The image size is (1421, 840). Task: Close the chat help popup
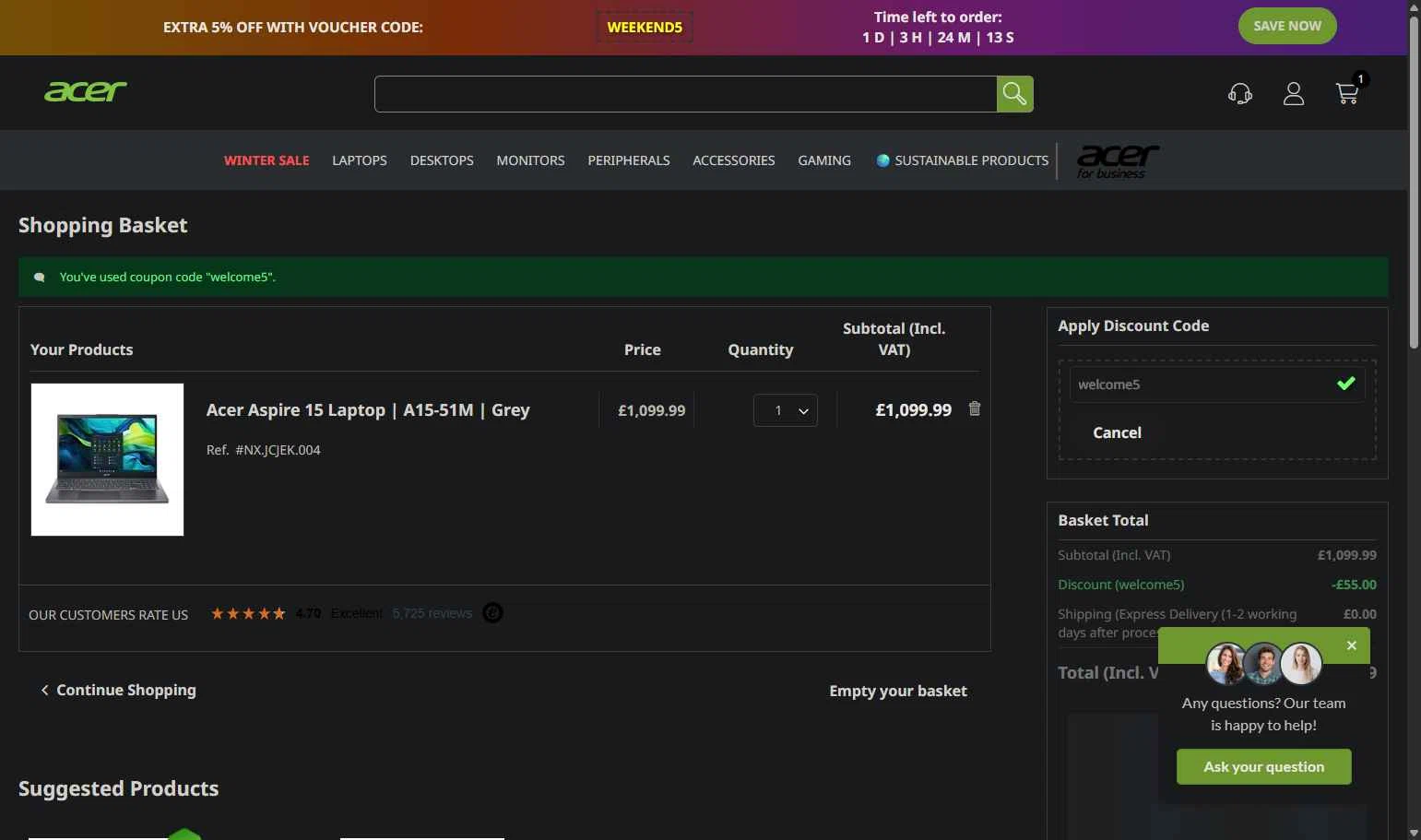(1351, 645)
